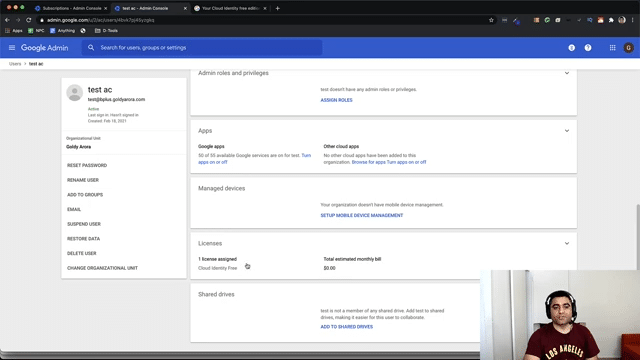Click SETUP MOBILE DEVICE MANAGEMENT

362,216
